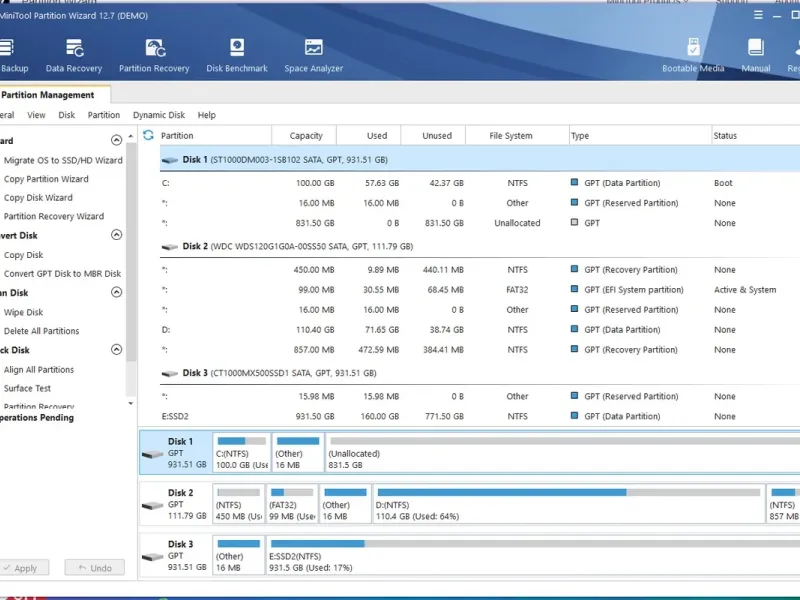The image size is (800, 600).
Task: Click the Apply button
Action: 23,568
